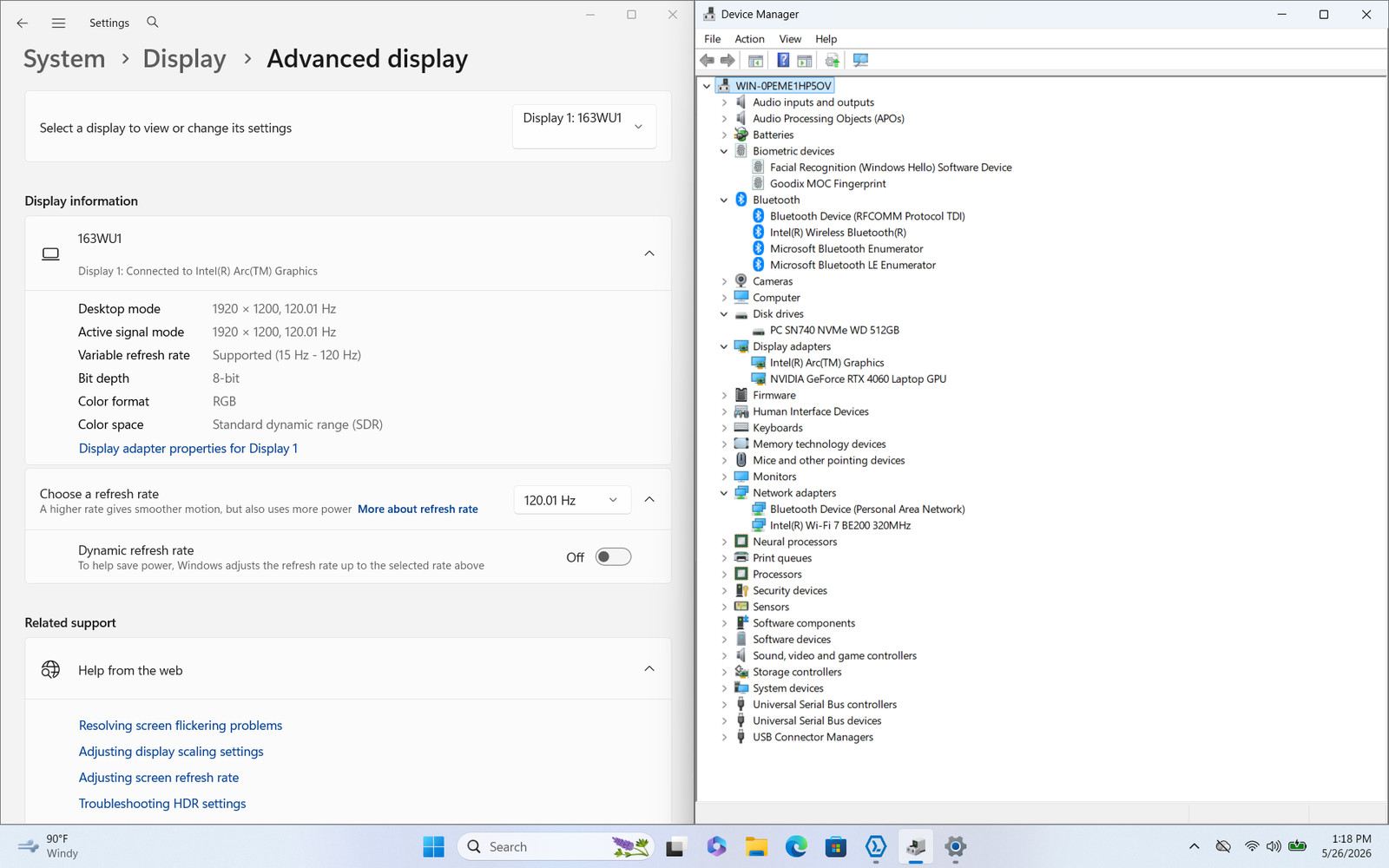
Task: Click Cameras category icon
Action: tap(741, 281)
